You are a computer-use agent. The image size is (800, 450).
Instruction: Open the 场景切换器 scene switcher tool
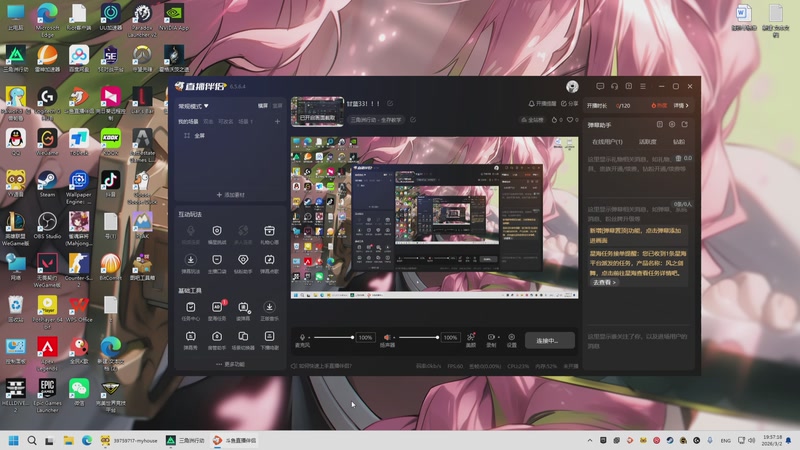tap(243, 340)
